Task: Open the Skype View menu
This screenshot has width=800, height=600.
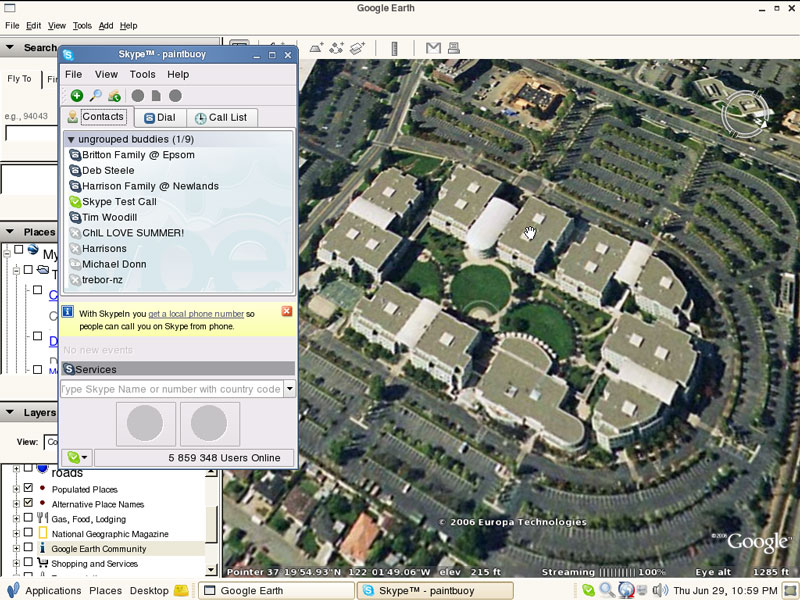Action: point(106,74)
